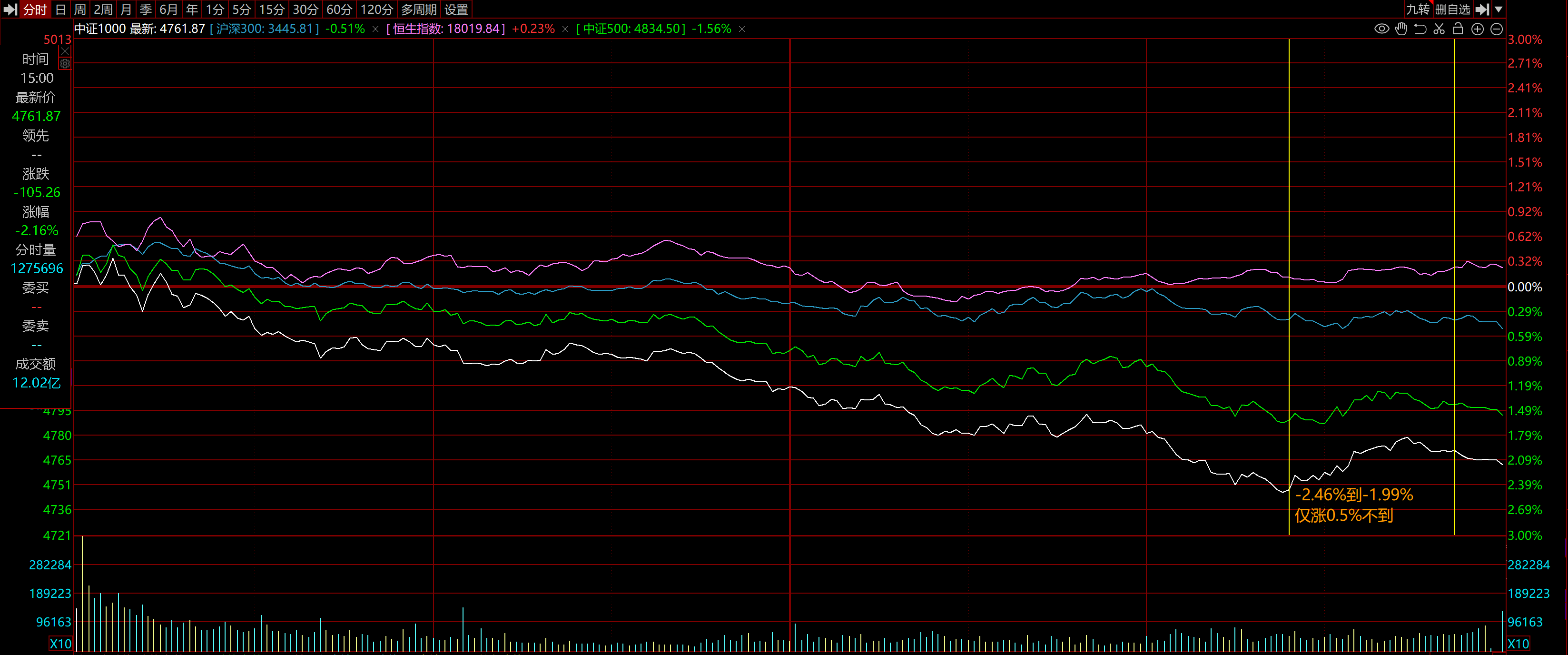This screenshot has width=1568, height=655.
Task: Zoom in with the plus circle icon
Action: [x=1477, y=29]
